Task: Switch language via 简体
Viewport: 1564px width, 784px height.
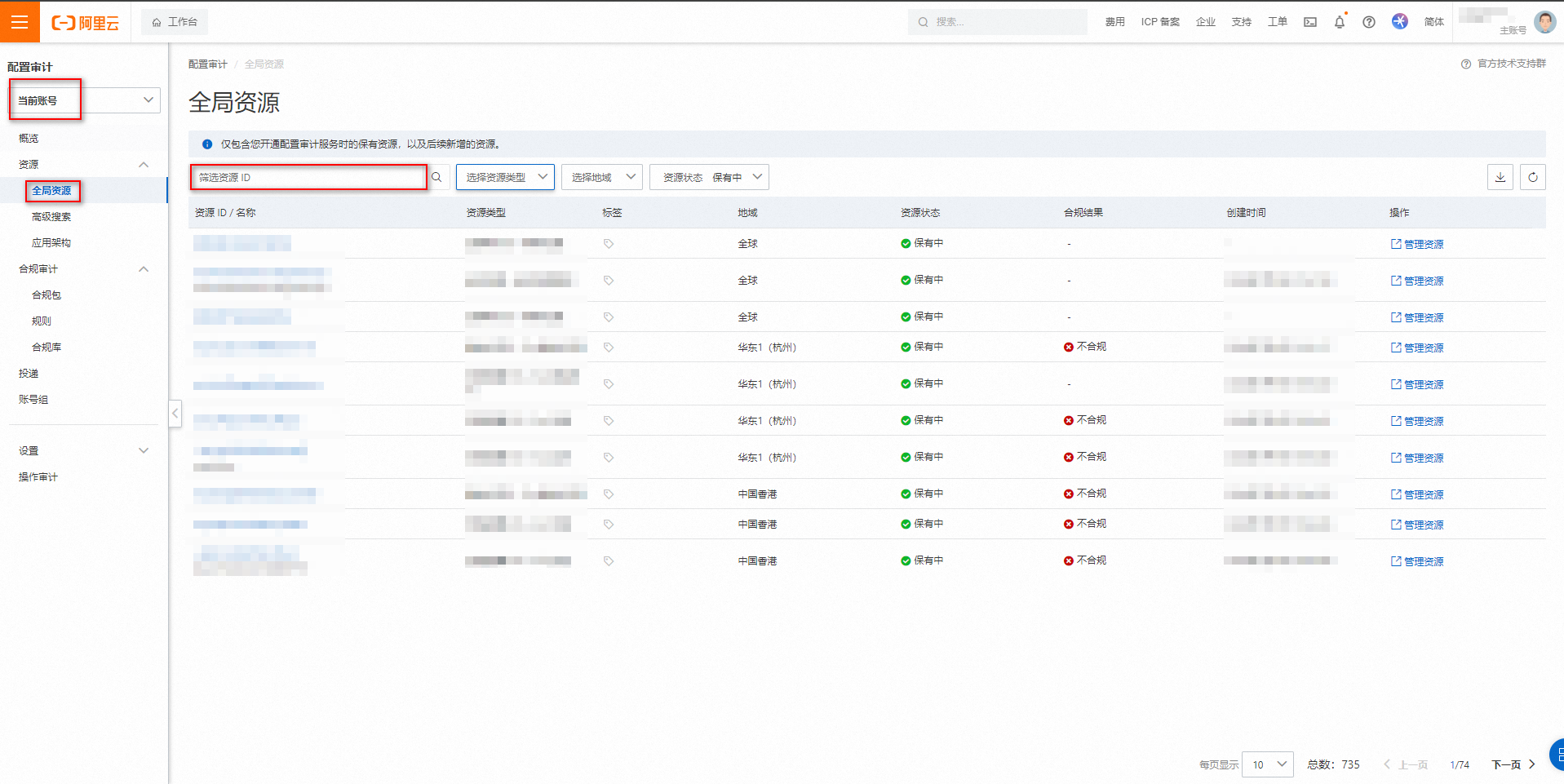Action: (x=1434, y=22)
